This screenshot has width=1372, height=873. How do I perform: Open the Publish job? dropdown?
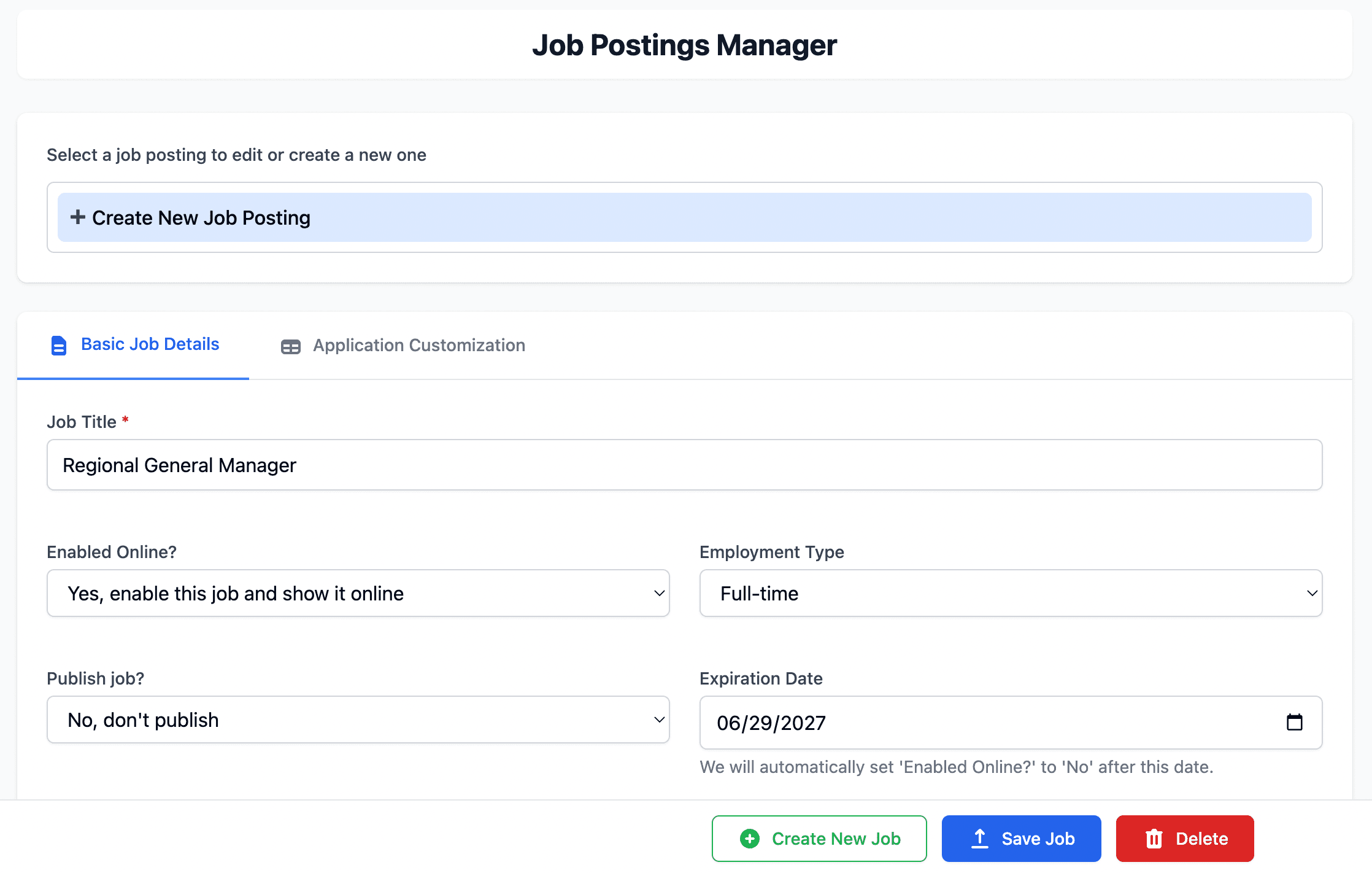pos(358,720)
